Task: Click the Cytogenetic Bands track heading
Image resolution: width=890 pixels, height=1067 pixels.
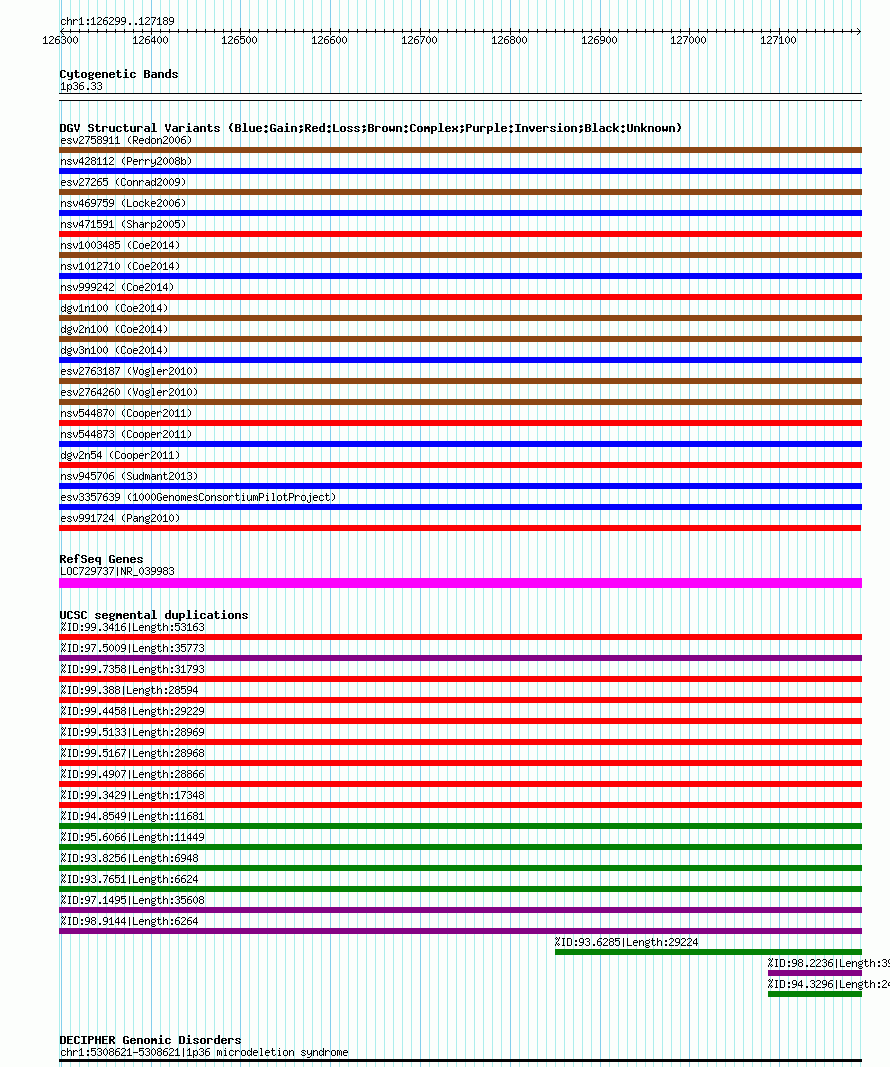Action: 118,74
